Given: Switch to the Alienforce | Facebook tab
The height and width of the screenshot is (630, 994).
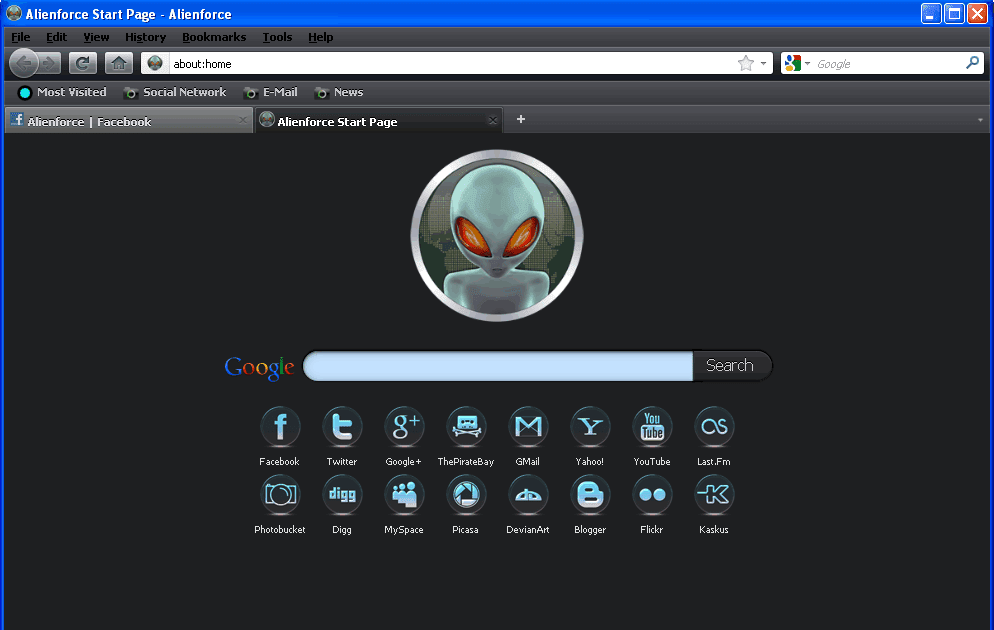Looking at the screenshot, I should pyautogui.click(x=129, y=120).
